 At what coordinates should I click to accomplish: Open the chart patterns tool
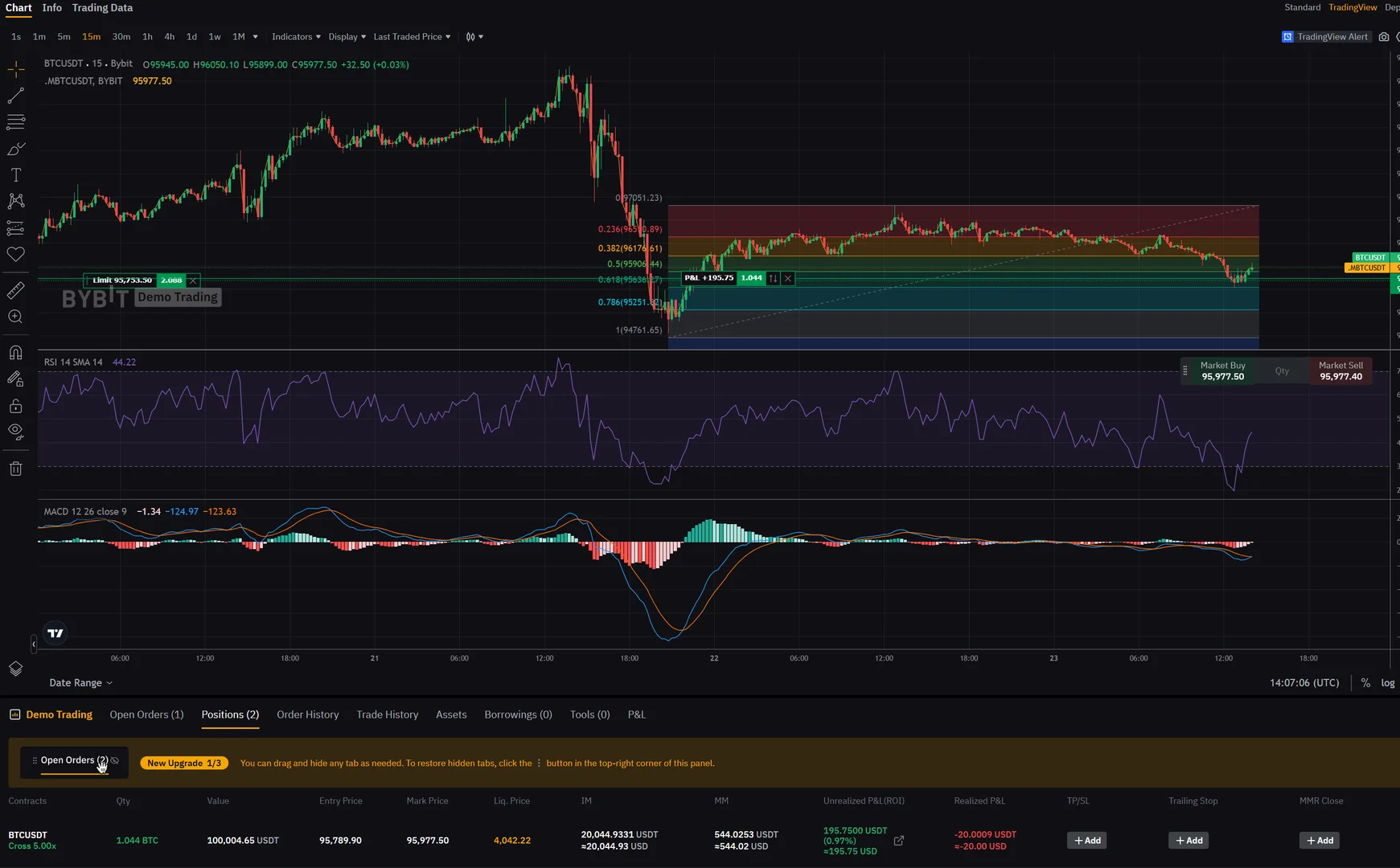[x=15, y=201]
